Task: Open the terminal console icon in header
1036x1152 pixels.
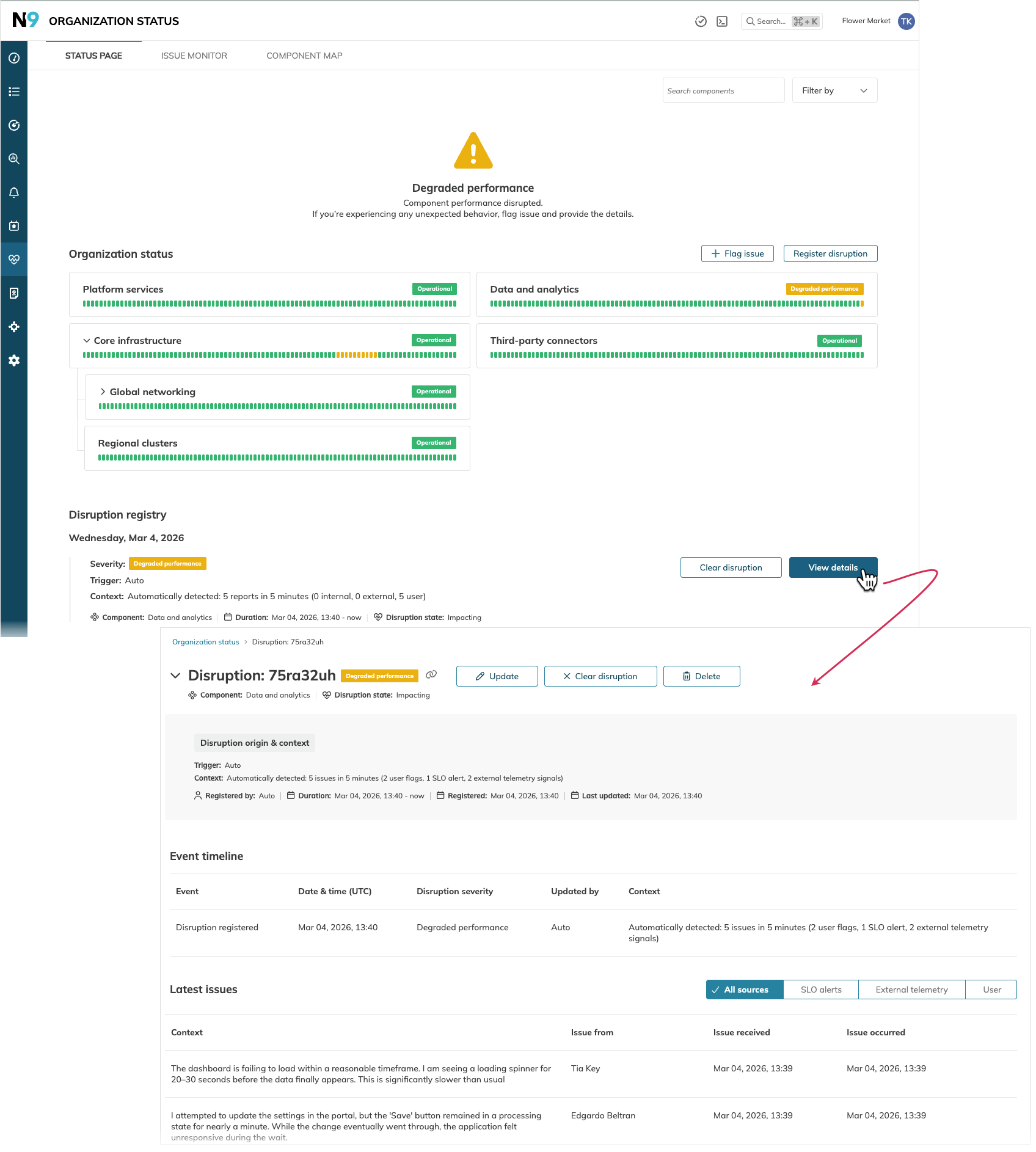Action: (x=722, y=21)
